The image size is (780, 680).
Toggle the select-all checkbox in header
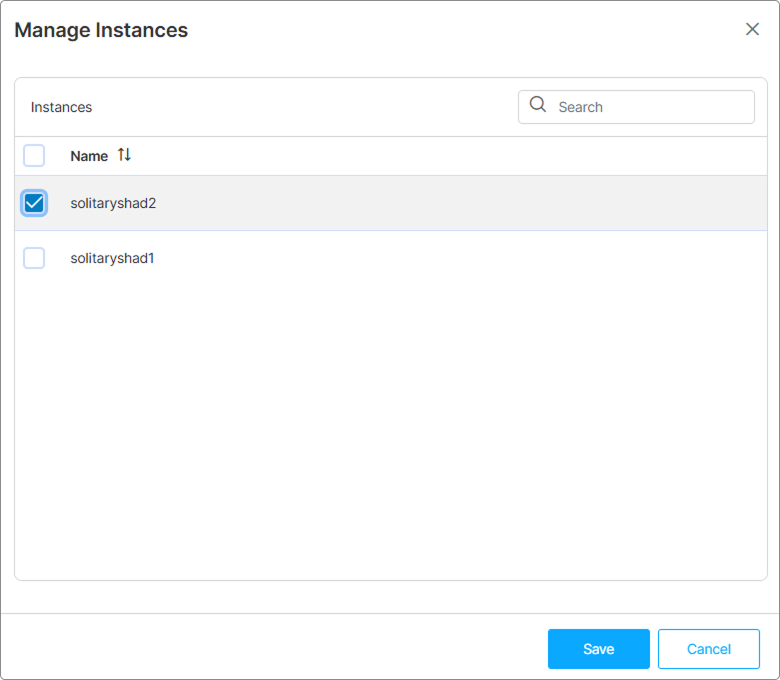[34, 156]
